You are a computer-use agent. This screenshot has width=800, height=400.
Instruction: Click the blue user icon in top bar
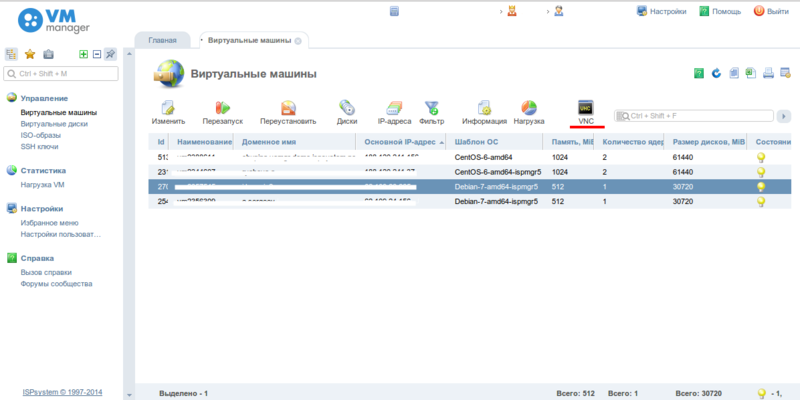pyautogui.click(x=559, y=11)
